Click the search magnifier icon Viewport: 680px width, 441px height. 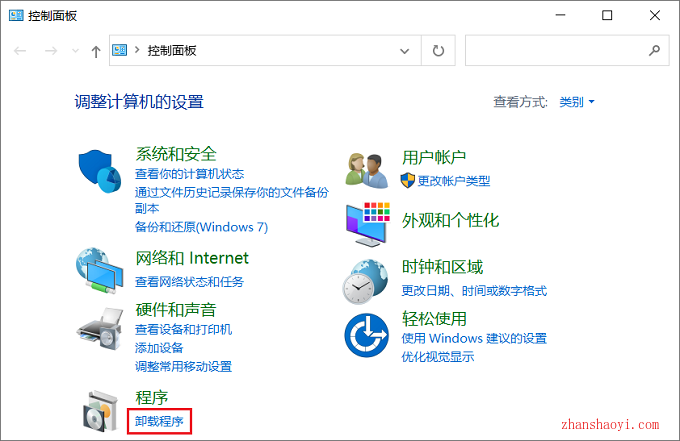[654, 51]
